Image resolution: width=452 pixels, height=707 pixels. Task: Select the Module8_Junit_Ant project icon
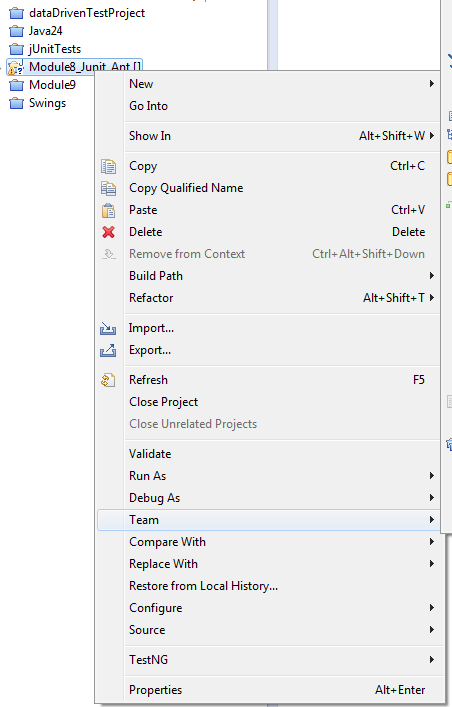(x=16, y=67)
